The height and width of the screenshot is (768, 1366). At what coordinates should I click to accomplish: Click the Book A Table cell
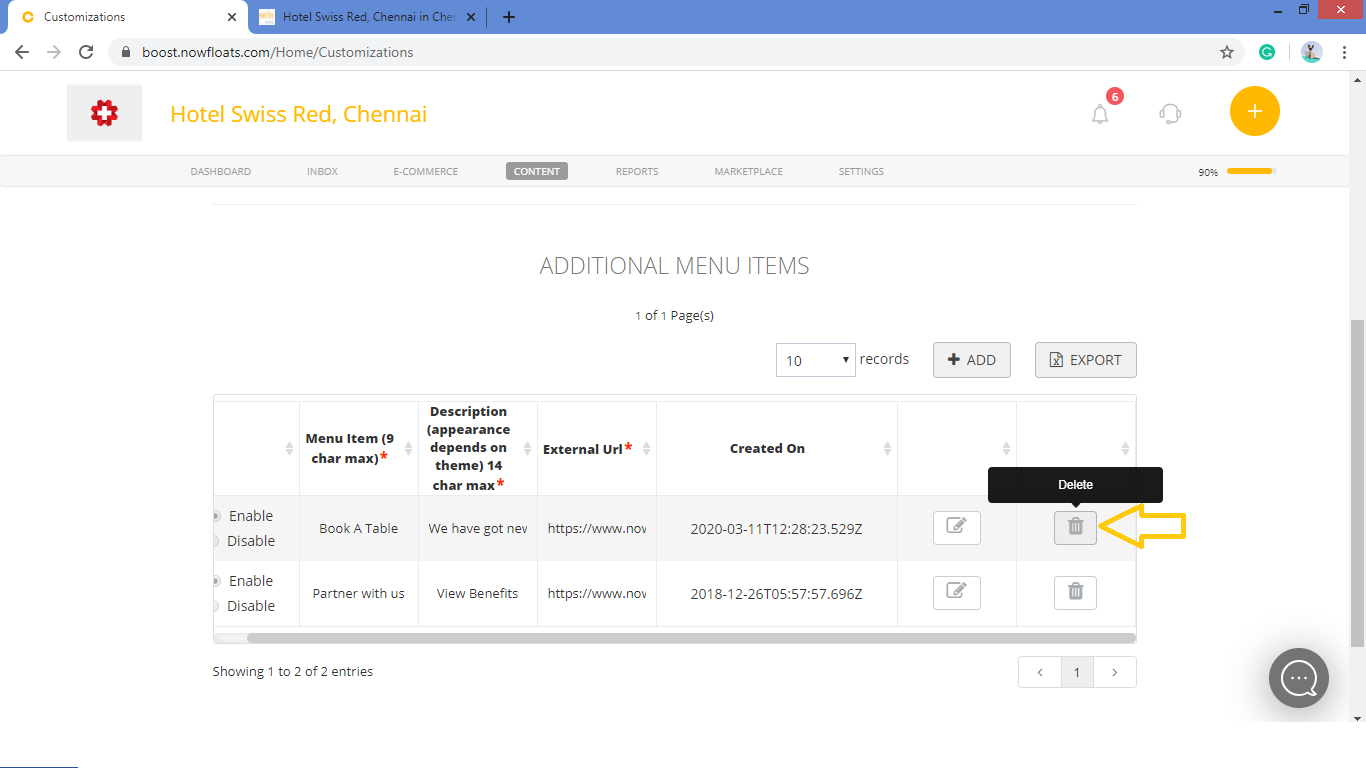[x=359, y=528]
